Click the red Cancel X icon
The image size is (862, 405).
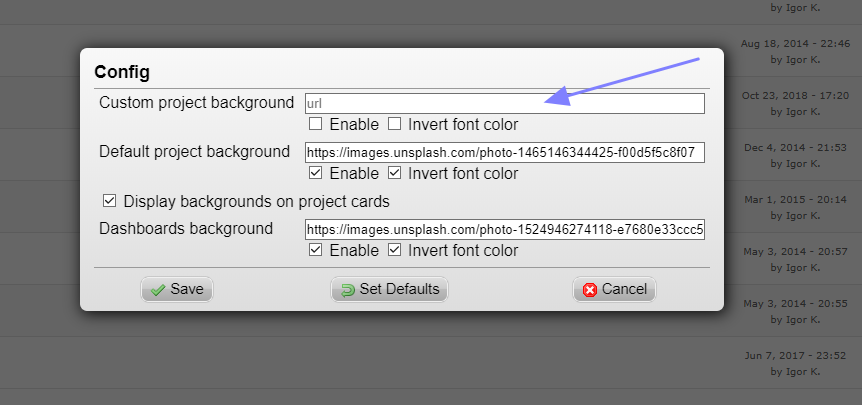[590, 290]
